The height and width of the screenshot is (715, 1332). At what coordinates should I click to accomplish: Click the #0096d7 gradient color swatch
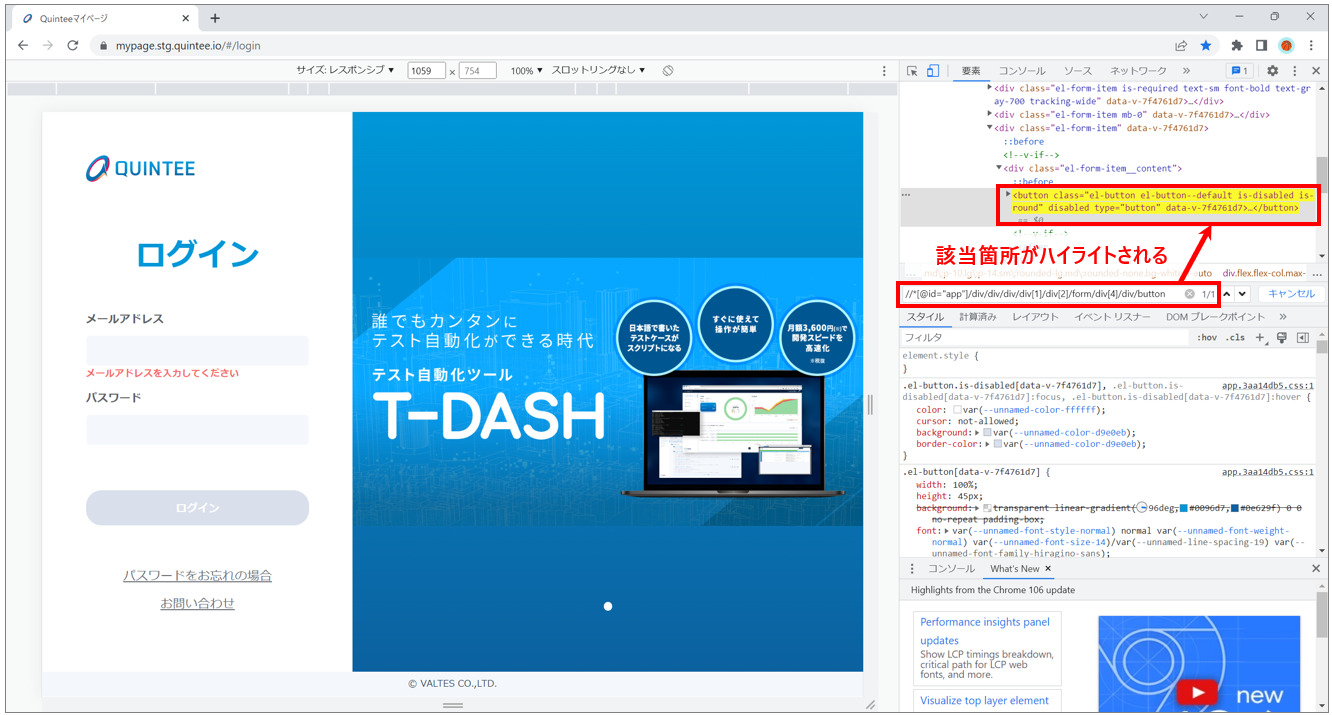(1186, 508)
